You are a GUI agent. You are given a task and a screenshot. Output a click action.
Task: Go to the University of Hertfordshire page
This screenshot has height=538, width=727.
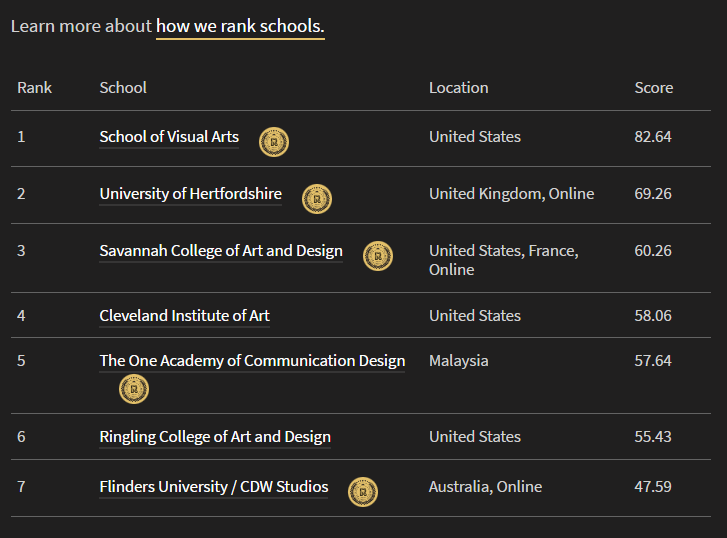click(x=190, y=194)
